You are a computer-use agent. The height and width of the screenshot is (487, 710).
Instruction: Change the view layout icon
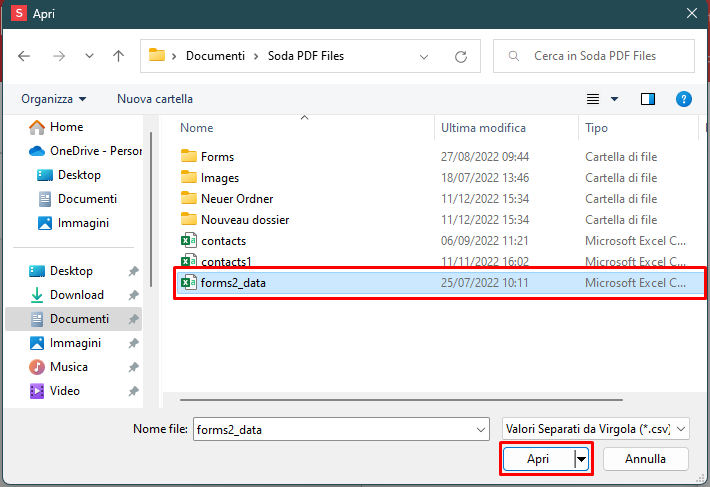[593, 99]
